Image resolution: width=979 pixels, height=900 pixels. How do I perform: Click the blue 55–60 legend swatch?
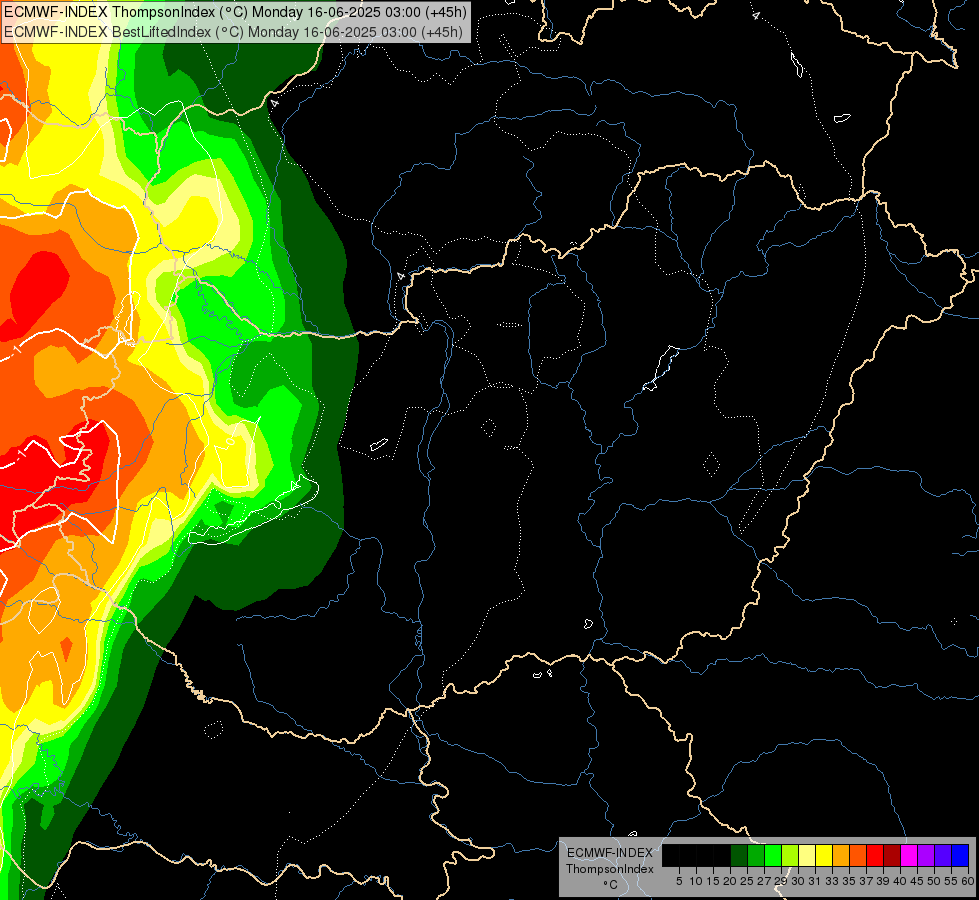[x=960, y=855]
